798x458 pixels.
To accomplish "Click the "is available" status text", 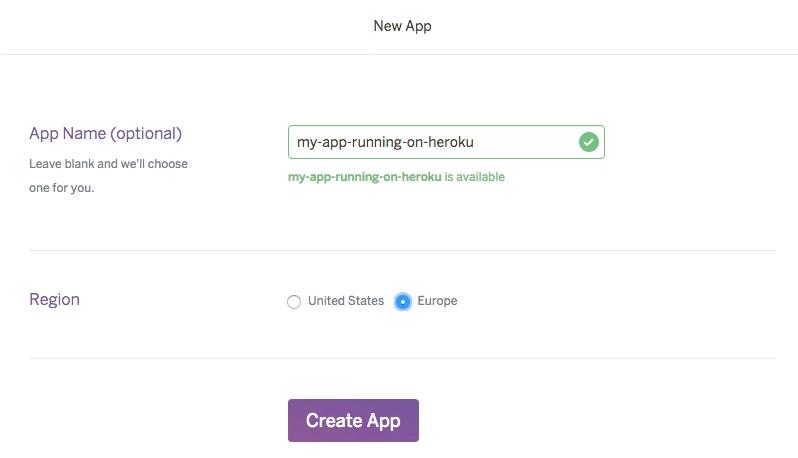I will click(475, 177).
